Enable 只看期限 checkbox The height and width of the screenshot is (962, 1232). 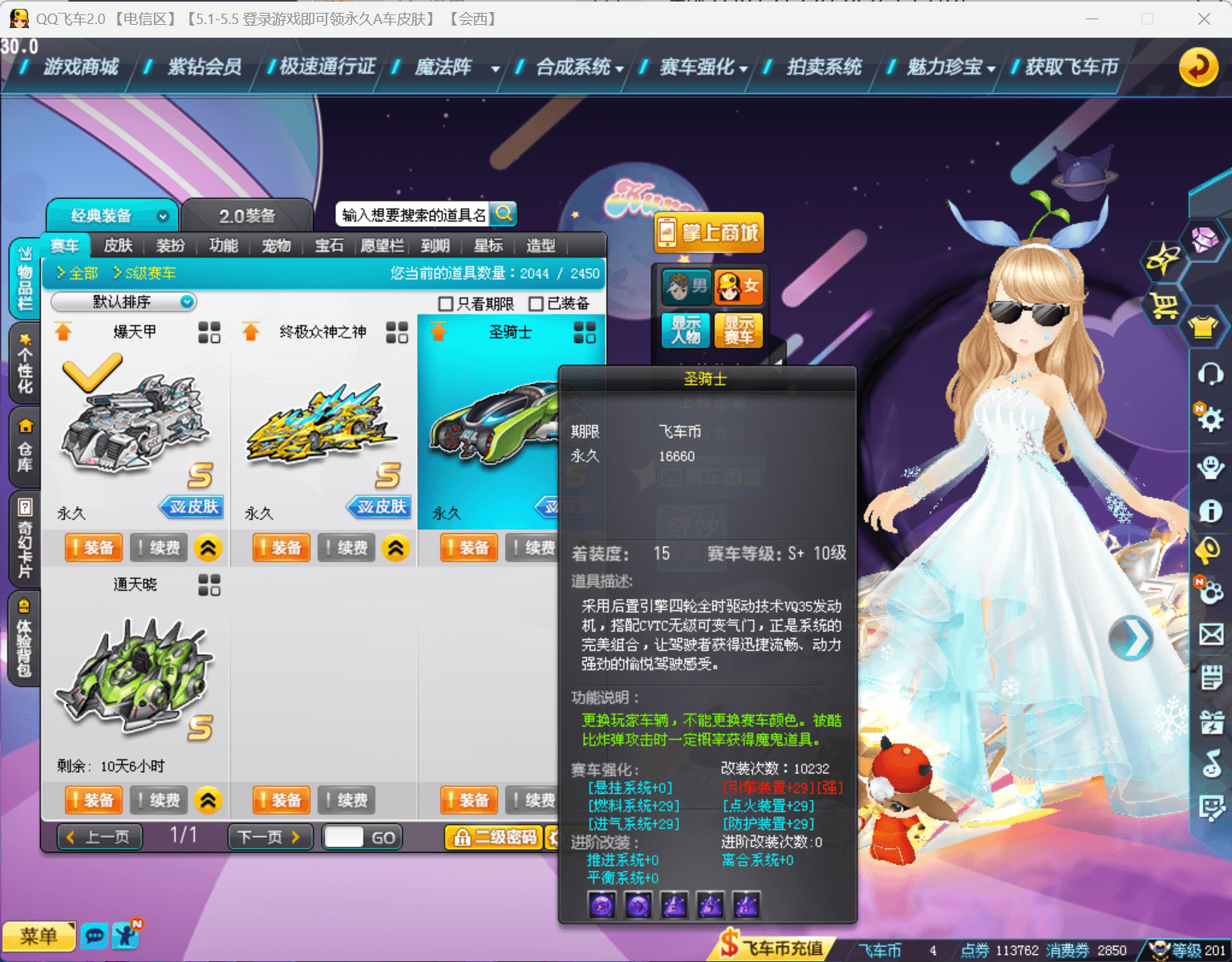point(446,304)
